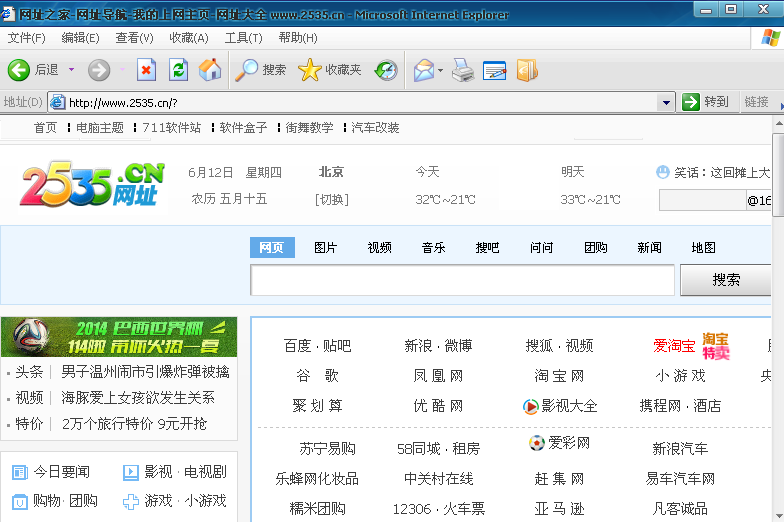
Task: Click the Forward arrow button
Action: click(x=99, y=70)
